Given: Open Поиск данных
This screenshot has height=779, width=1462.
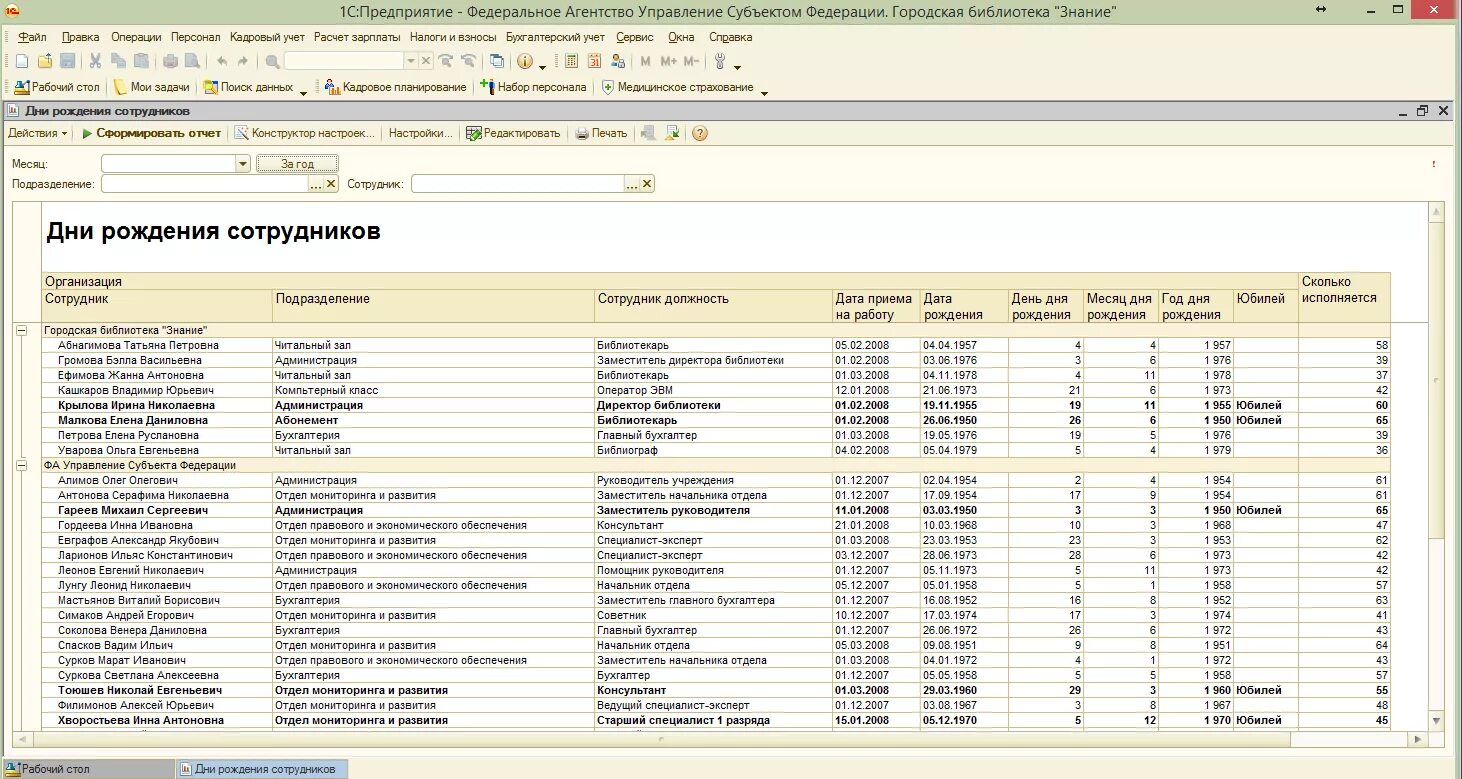Looking at the screenshot, I should (248, 87).
